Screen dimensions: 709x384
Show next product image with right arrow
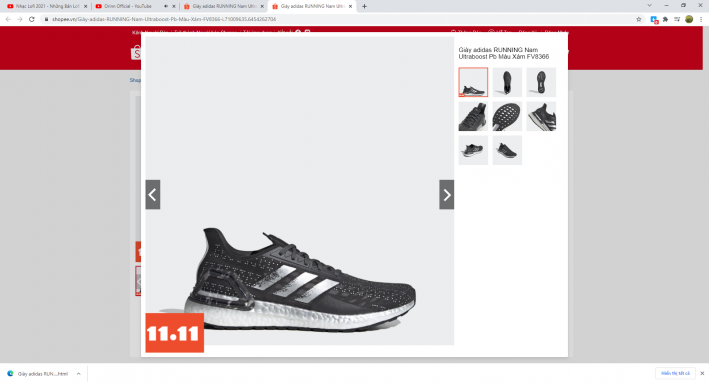446,194
